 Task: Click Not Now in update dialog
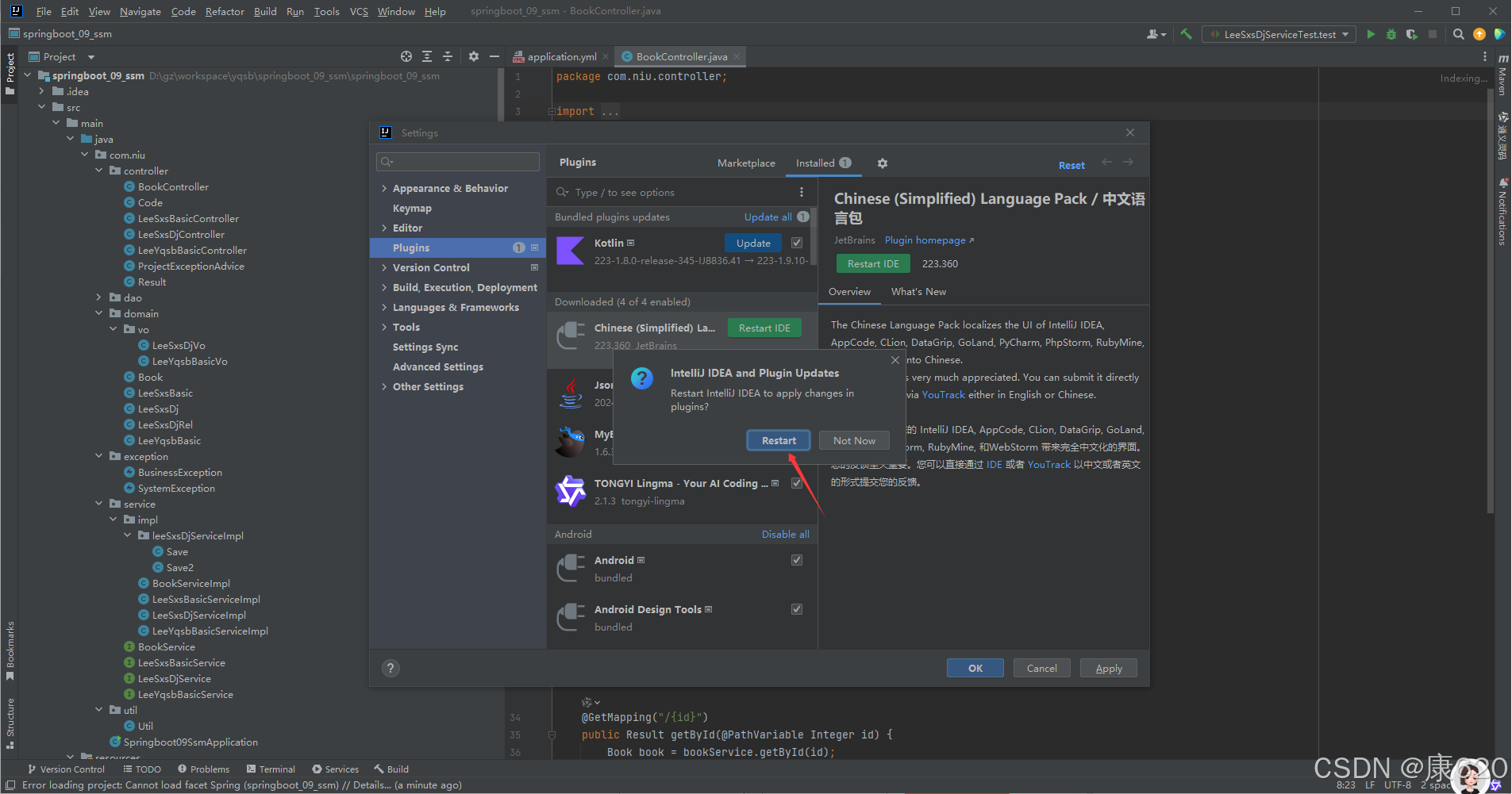pyautogui.click(x=854, y=440)
